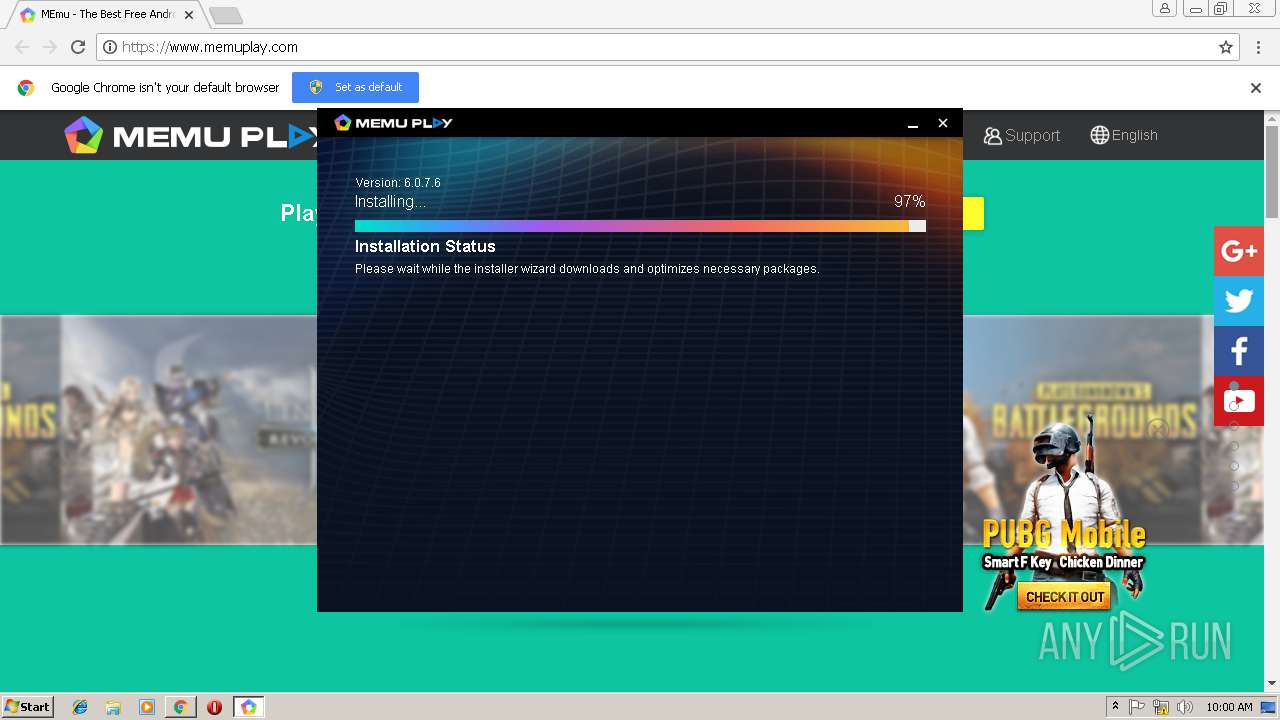This screenshot has width=1280, height=720.
Task: Click the Action Center flag tray icon
Action: (x=1137, y=707)
